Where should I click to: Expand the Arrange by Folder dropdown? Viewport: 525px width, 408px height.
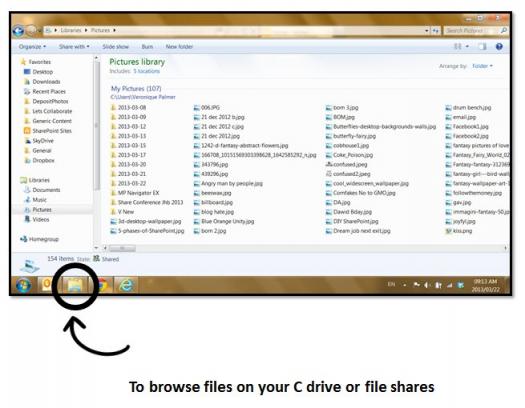pyautogui.click(x=482, y=66)
